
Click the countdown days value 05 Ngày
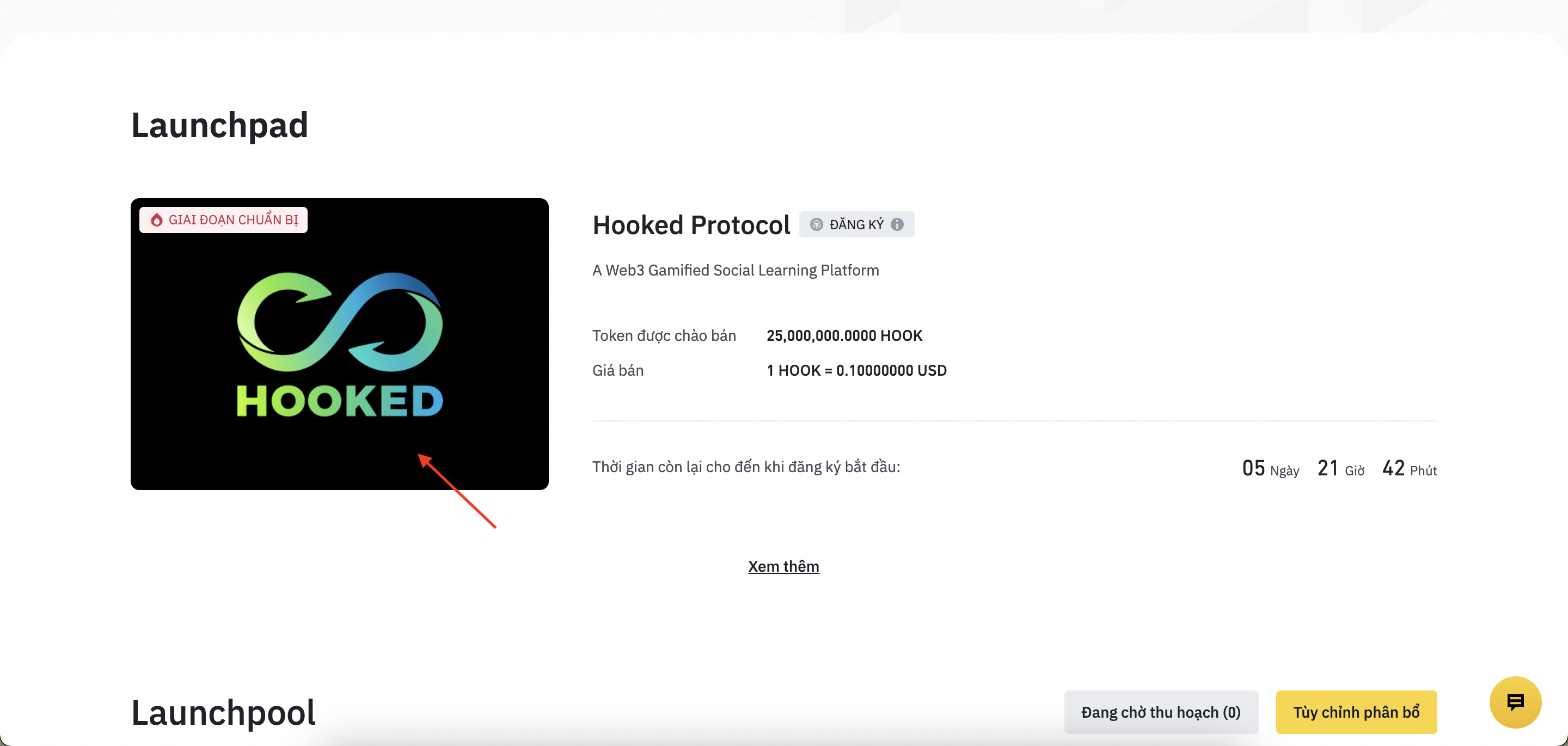click(x=1270, y=468)
